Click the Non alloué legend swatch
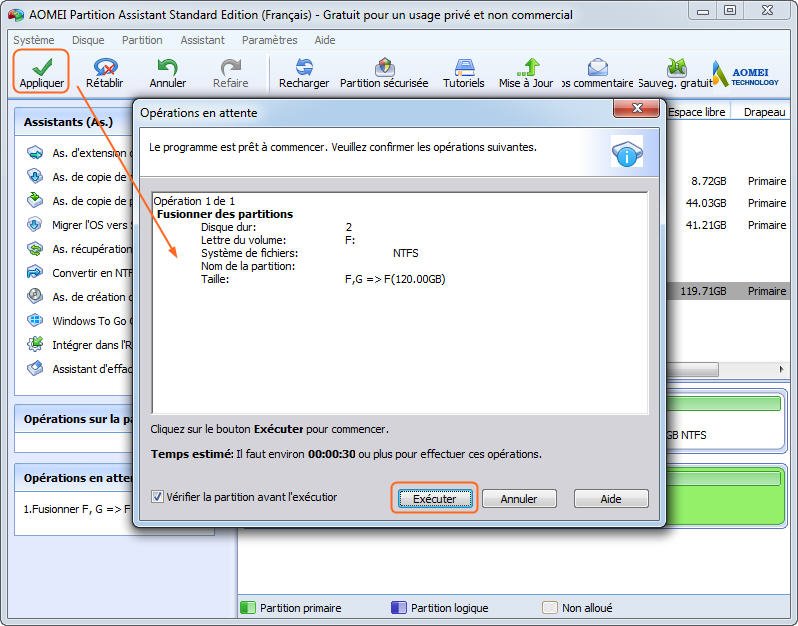Screen dimensions: 798x626 550,608
